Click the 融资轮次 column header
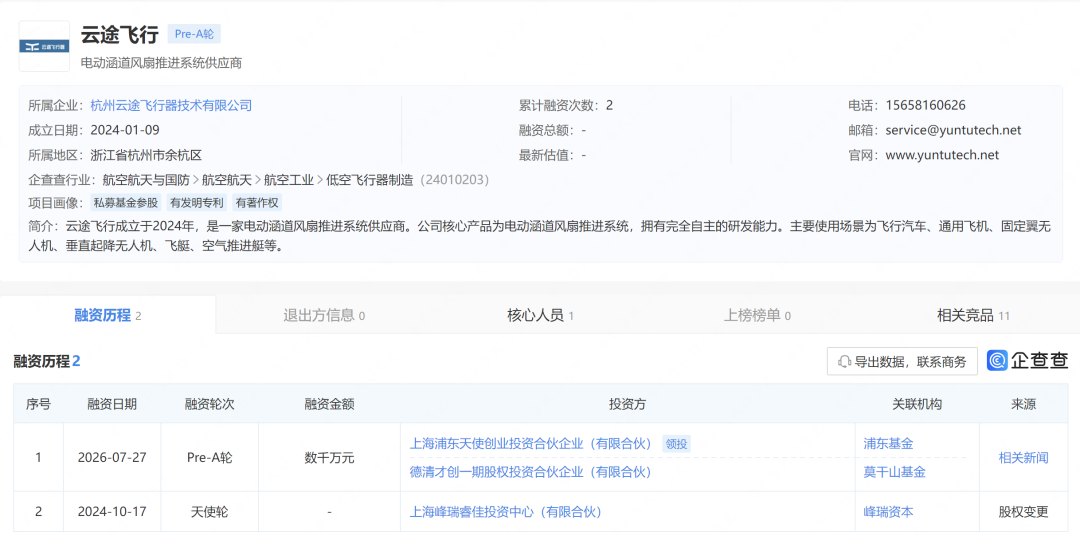 (210, 404)
